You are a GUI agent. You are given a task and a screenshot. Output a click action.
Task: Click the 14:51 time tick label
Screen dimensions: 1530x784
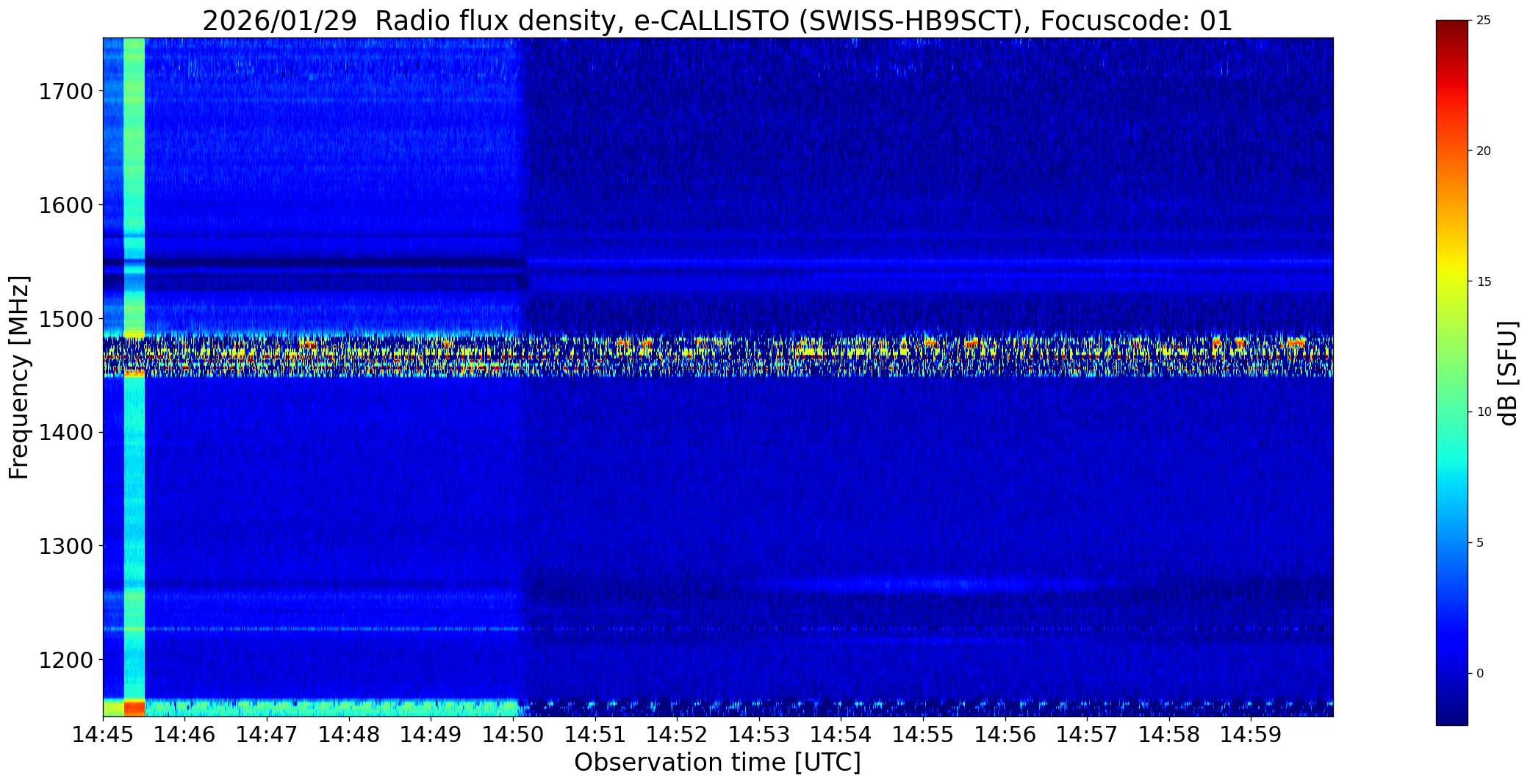click(x=595, y=734)
